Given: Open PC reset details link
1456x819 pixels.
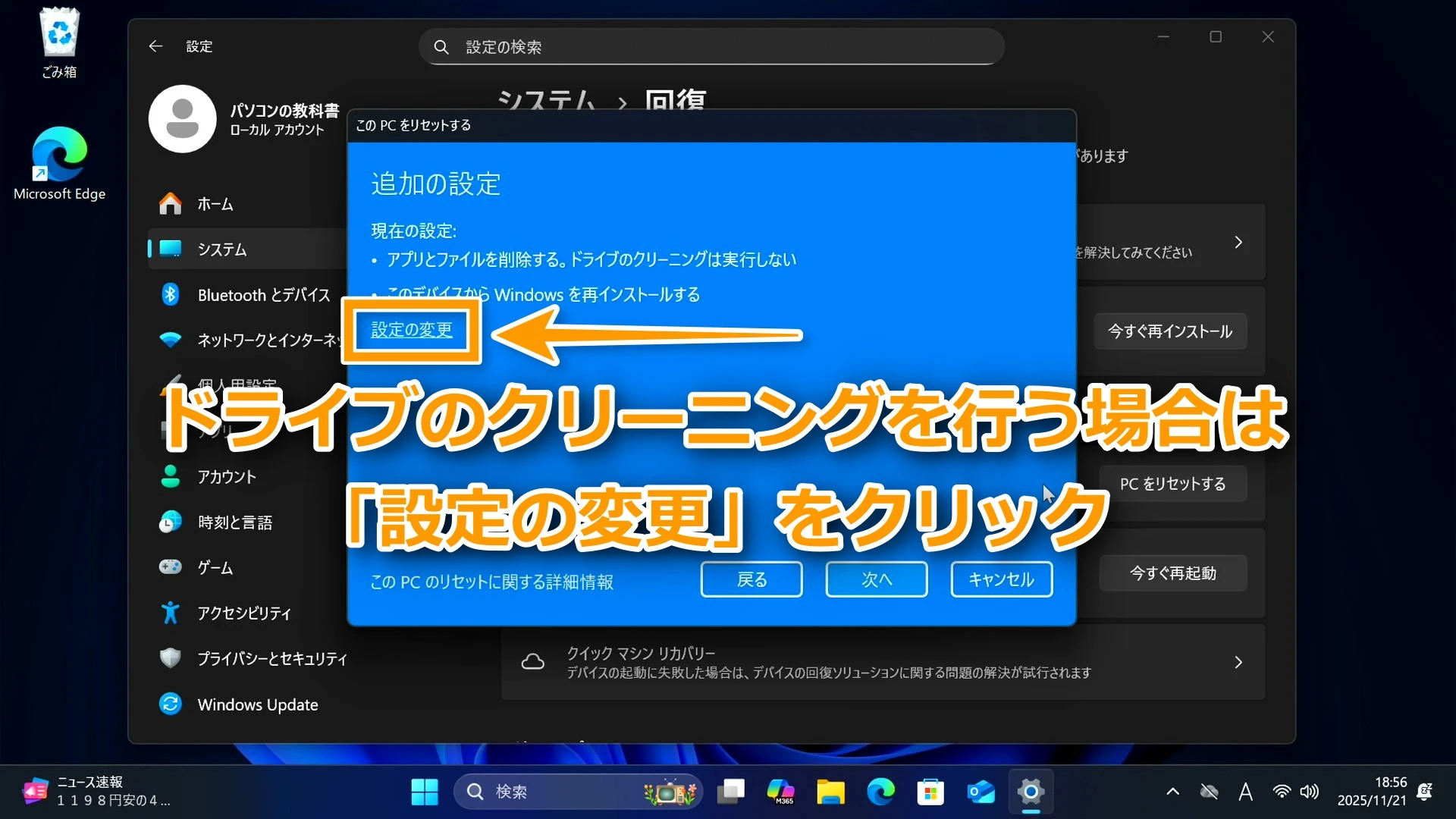Looking at the screenshot, I should [x=491, y=582].
